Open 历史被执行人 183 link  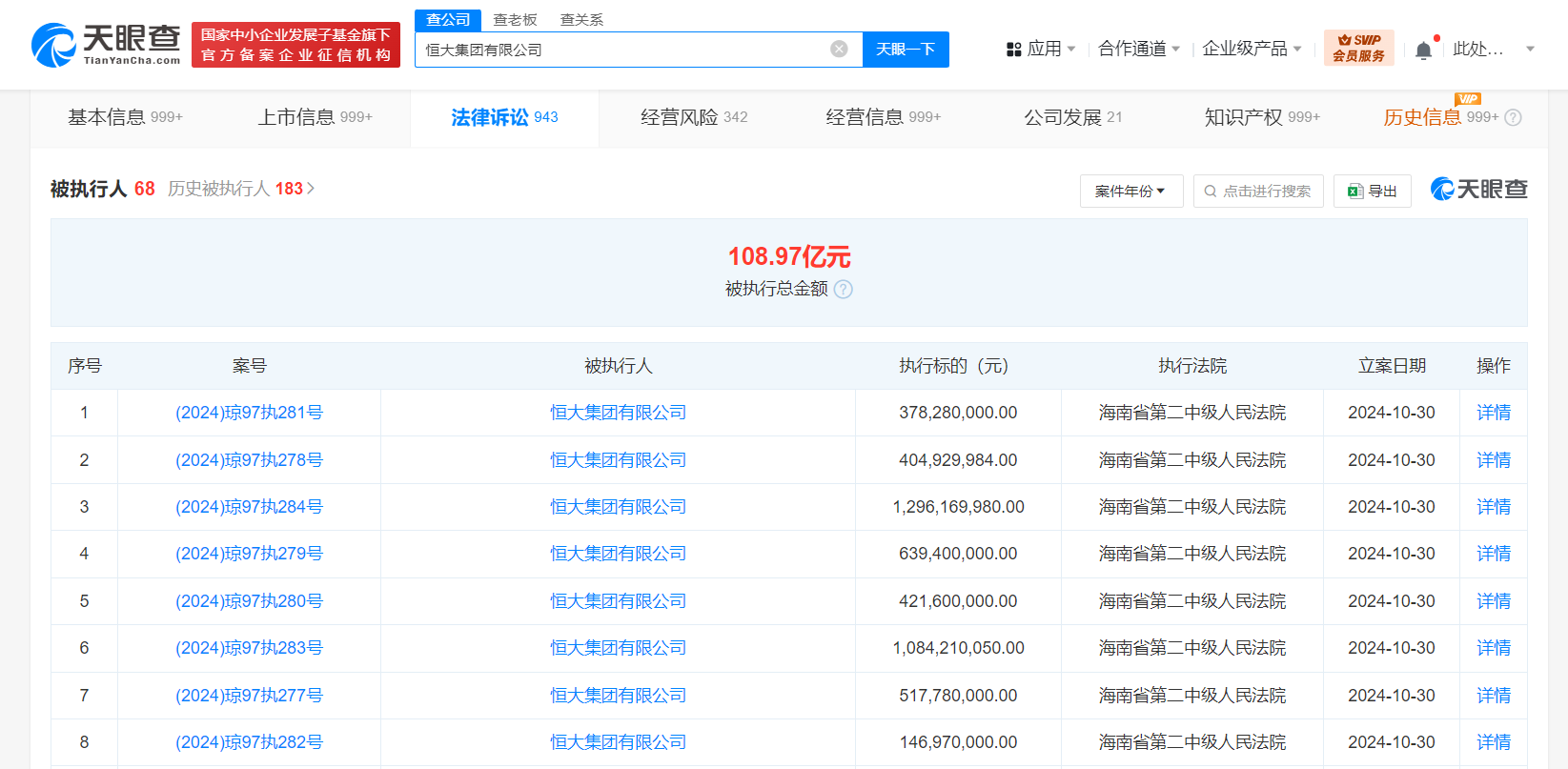tap(240, 189)
